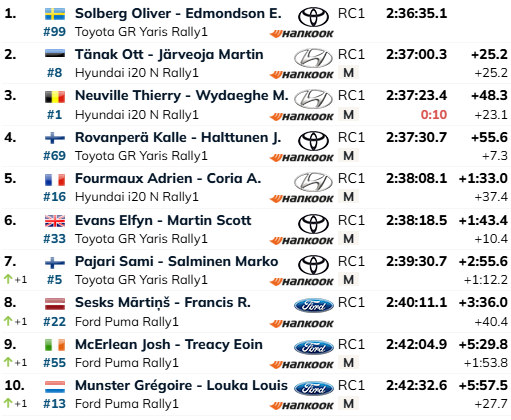Click the Belgian flag beside Neuville Thierry

pos(55,97)
